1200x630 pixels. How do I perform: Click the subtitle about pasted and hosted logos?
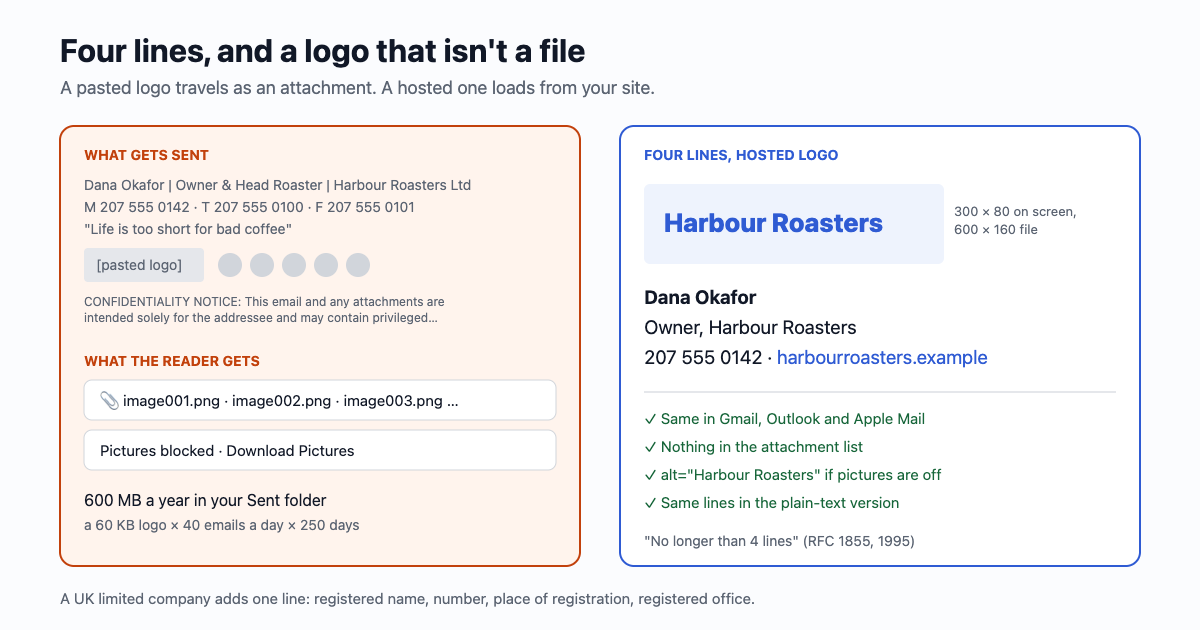click(357, 88)
